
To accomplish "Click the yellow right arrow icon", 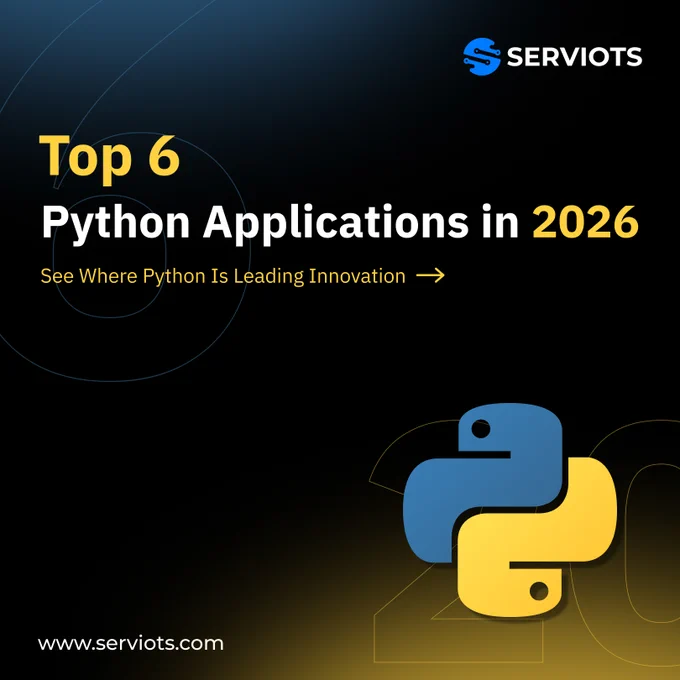I will [x=430, y=275].
